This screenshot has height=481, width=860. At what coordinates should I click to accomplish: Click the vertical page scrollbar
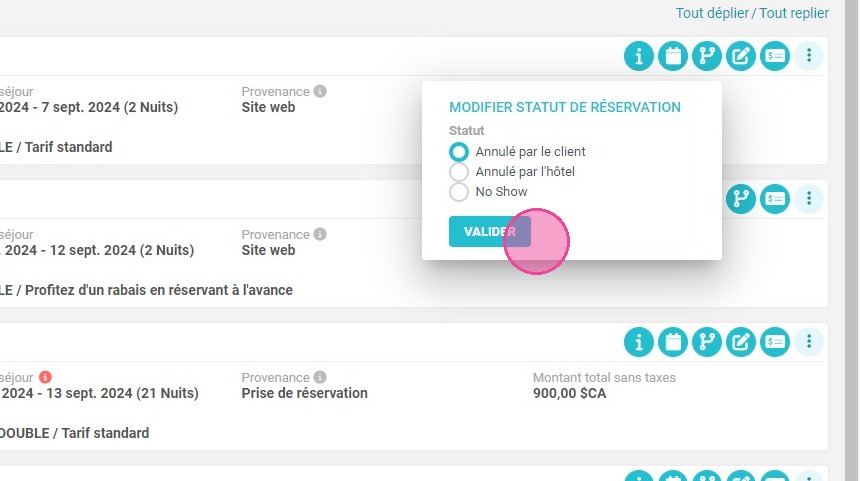tap(852, 240)
